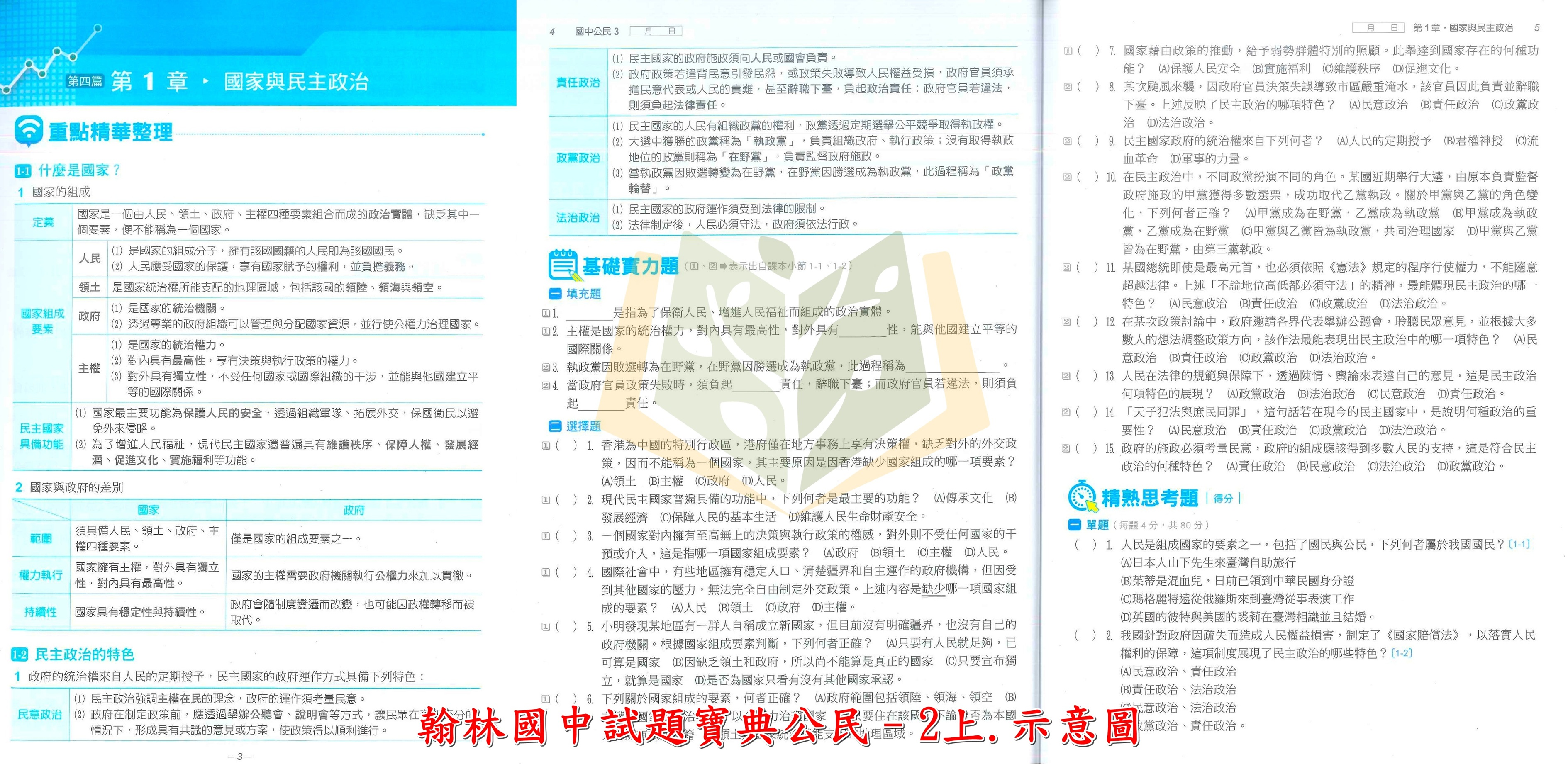Click the 領土 cell under 國家組成要素
This screenshot has width=1568, height=764.
[x=90, y=287]
